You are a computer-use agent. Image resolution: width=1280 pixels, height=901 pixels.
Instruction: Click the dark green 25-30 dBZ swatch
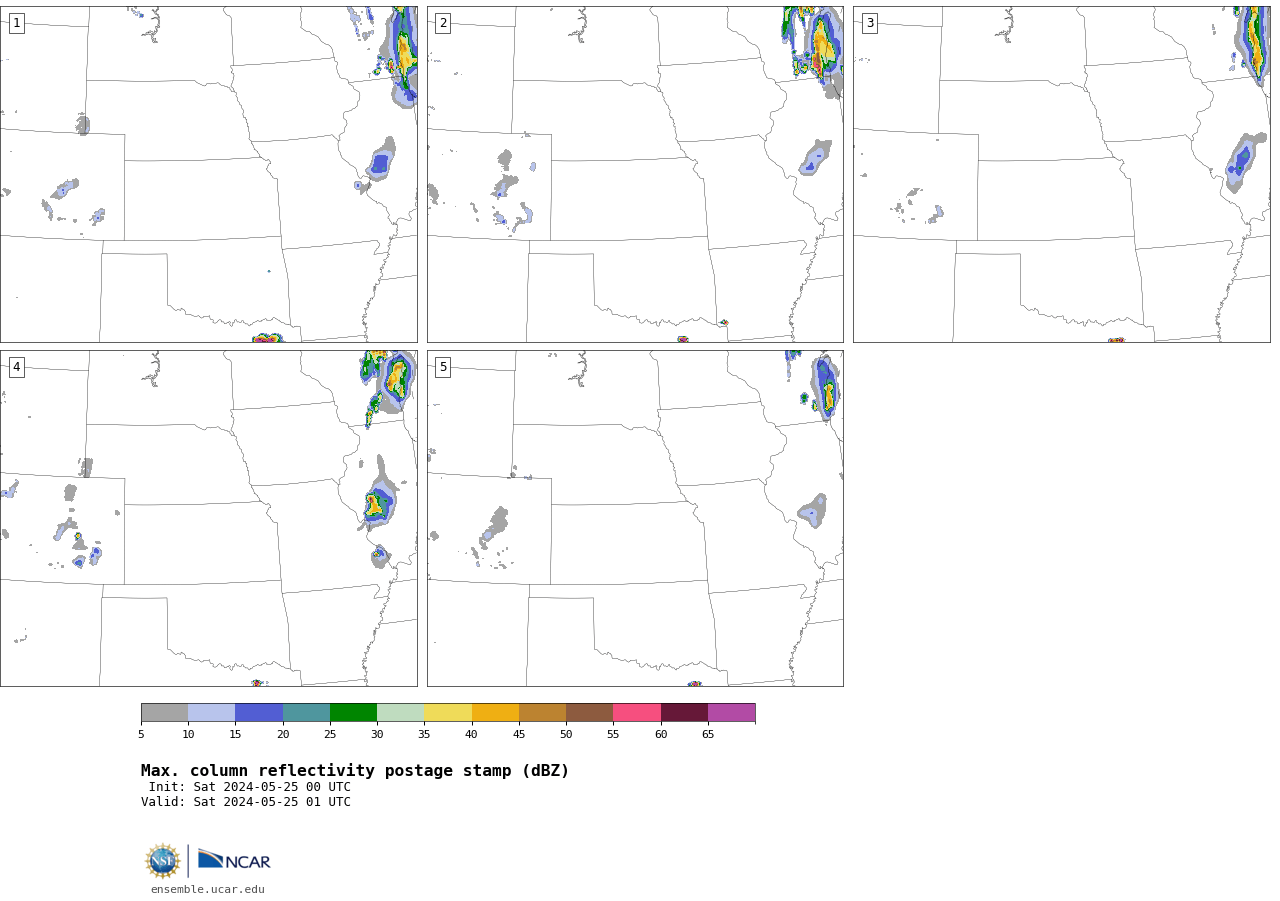point(354,713)
